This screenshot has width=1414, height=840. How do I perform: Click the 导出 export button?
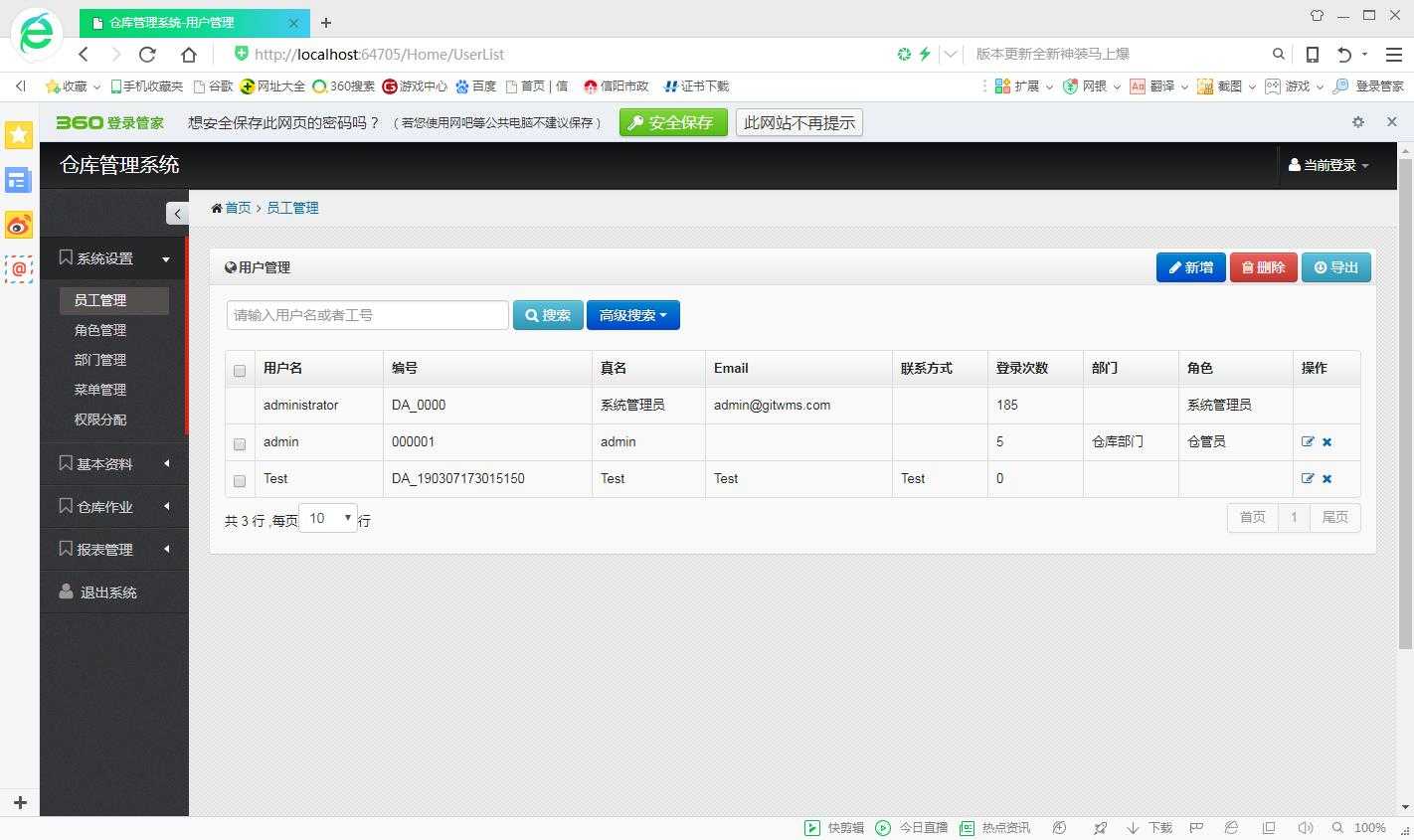click(1336, 267)
